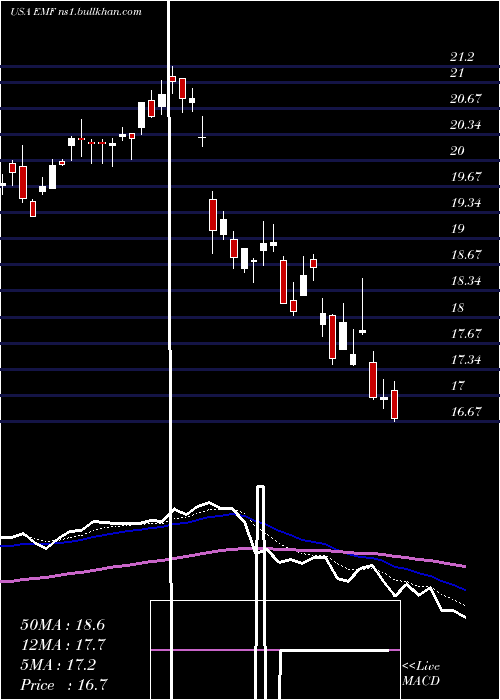Click the 16.67 price axis label

click(466, 412)
